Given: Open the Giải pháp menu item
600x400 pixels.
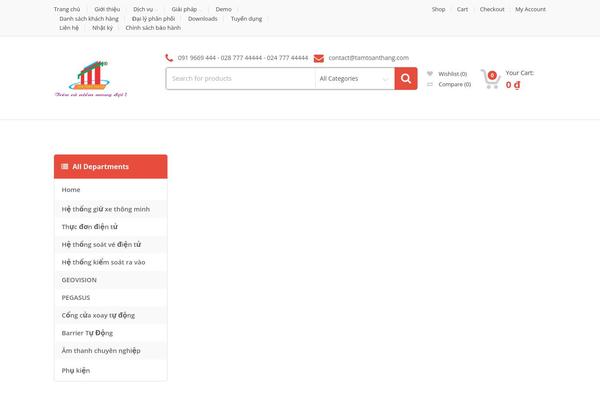Looking at the screenshot, I should tap(184, 9).
